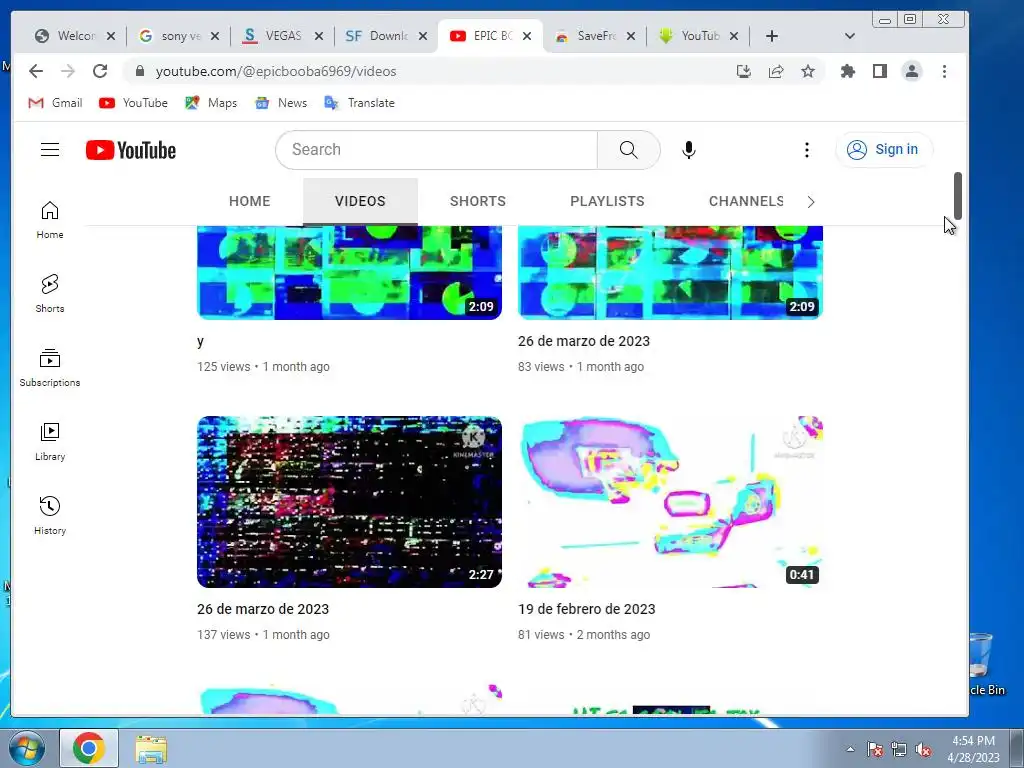Open video title 19 de febrero de 2023

586,609
